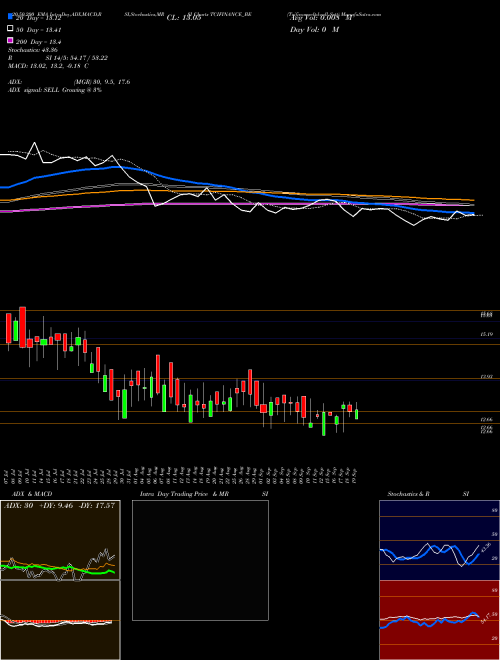The width and height of the screenshot is (500, 660).
Task: Click the 'Day Vol: 0 M' text
Action: coord(314,30)
